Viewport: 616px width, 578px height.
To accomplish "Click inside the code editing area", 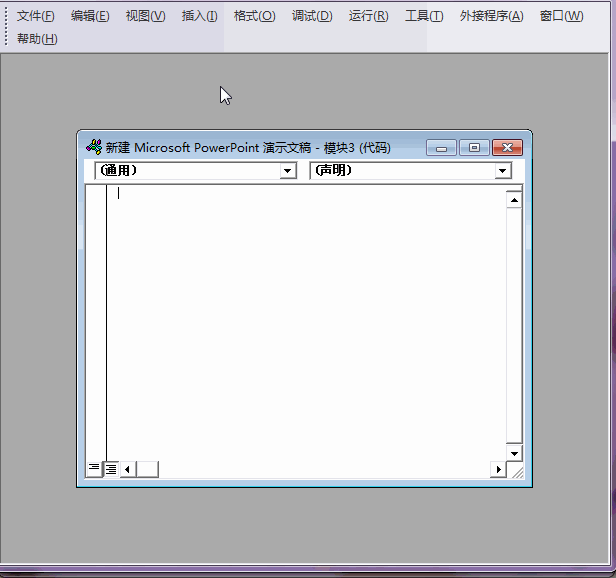I will pyautogui.click(x=306, y=322).
